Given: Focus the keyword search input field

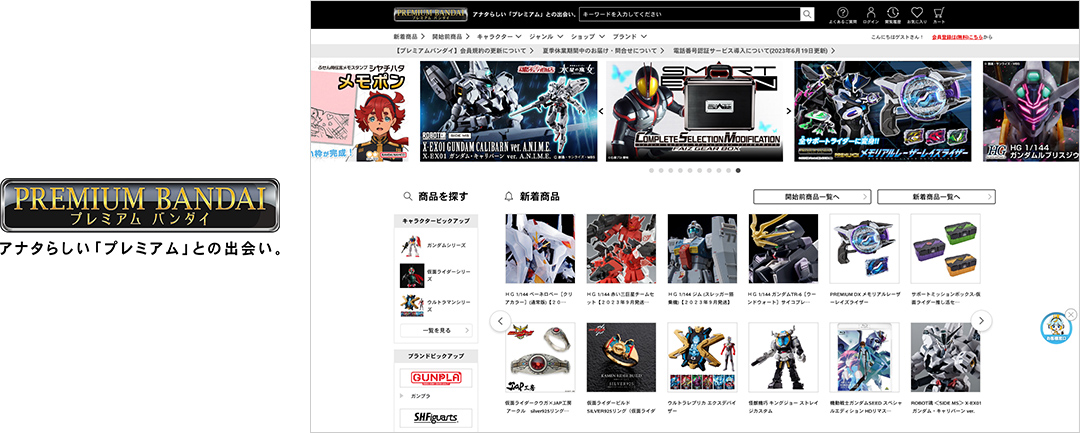Looking at the screenshot, I should click(x=689, y=14).
